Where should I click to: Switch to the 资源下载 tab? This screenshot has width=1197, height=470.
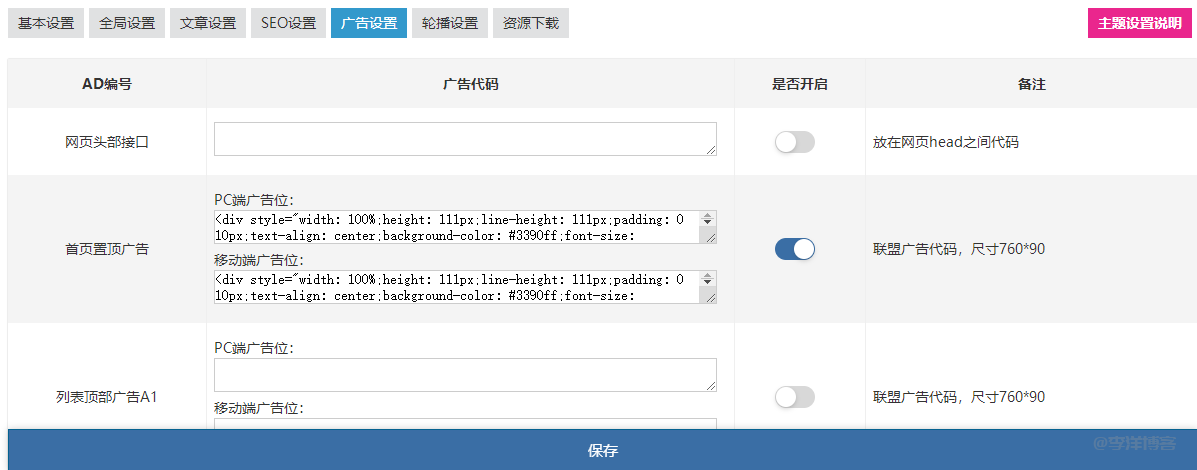531,23
